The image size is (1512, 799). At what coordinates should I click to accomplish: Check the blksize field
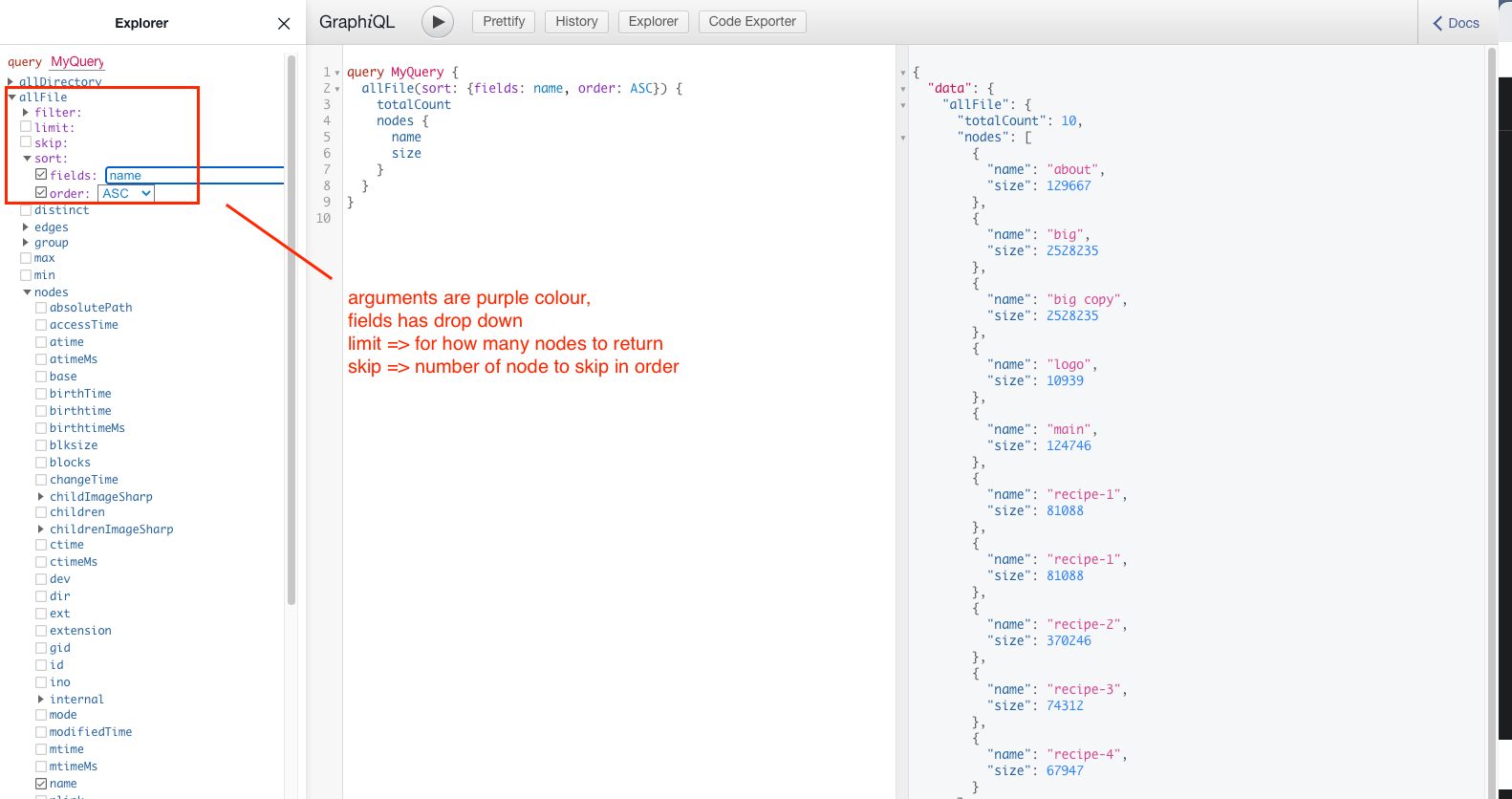click(x=41, y=445)
